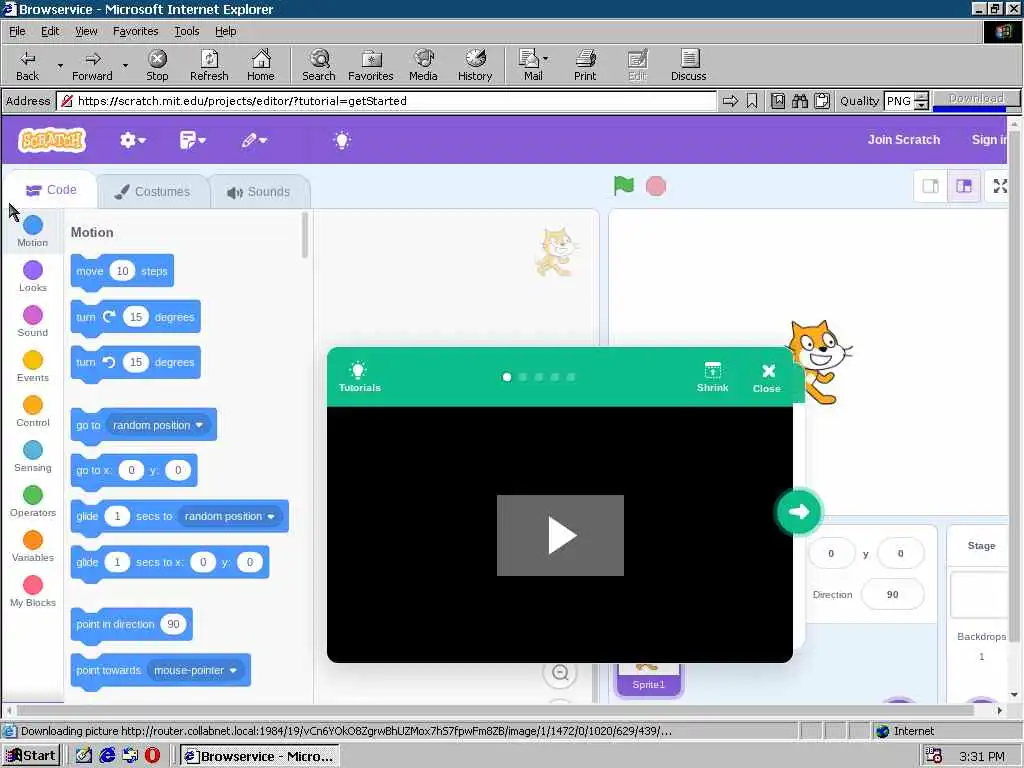
Task: Open browsing History
Action: point(475,65)
